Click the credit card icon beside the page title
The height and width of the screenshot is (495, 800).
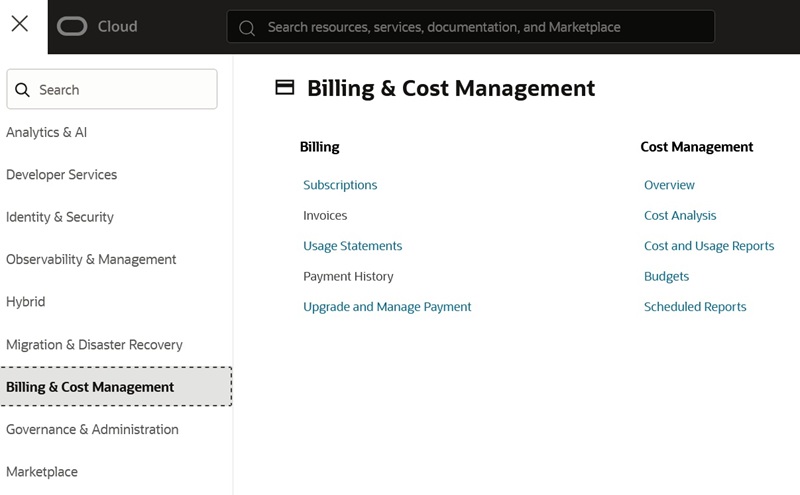click(285, 87)
